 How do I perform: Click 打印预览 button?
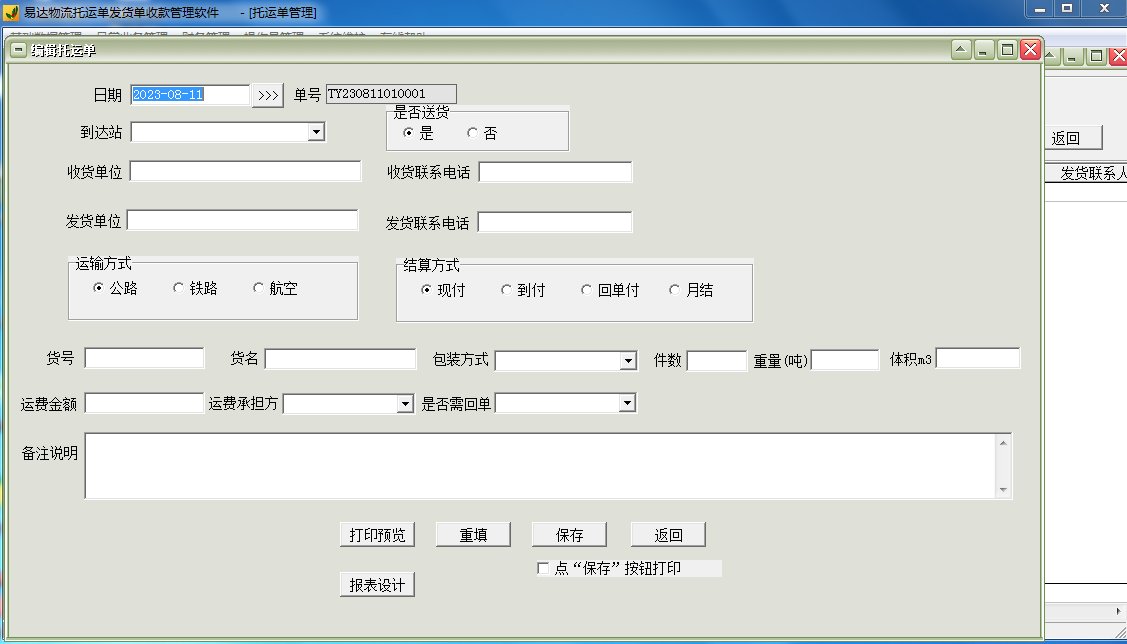pos(377,535)
